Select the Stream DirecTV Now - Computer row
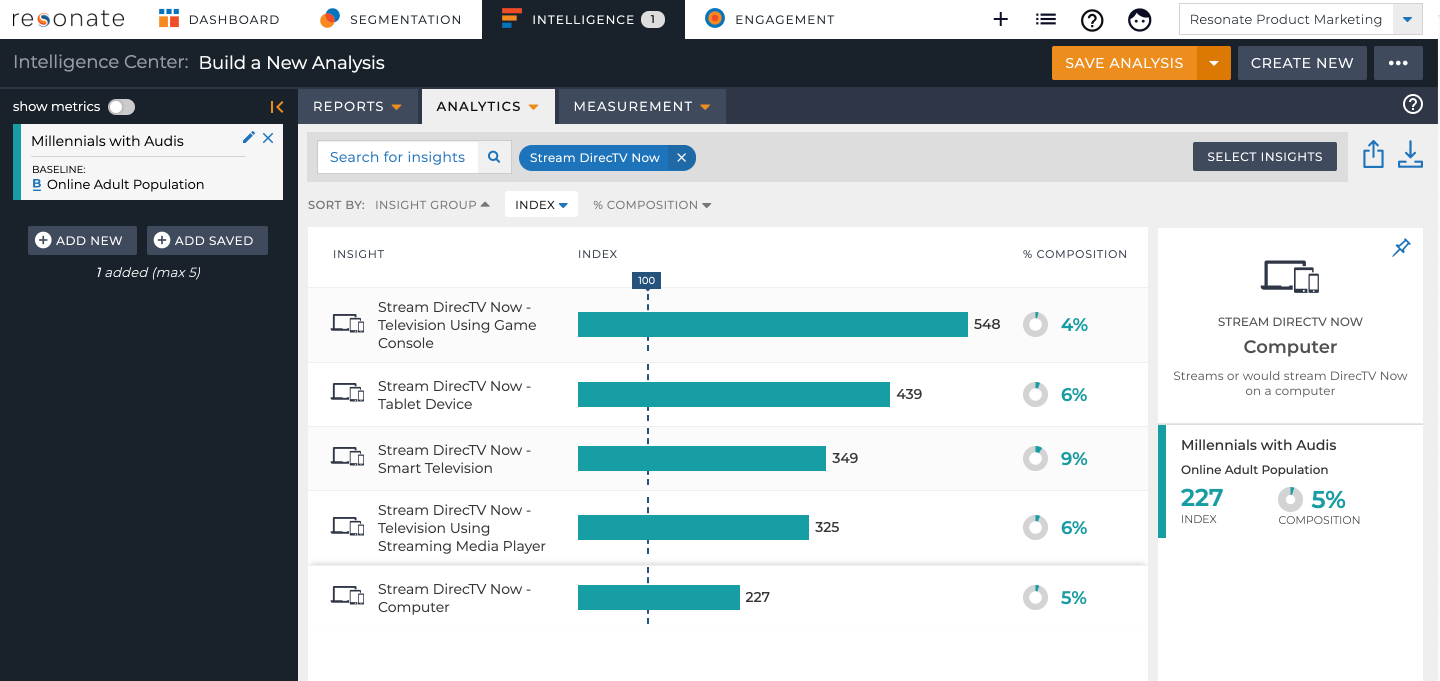The width and height of the screenshot is (1440, 681). pyautogui.click(x=728, y=598)
